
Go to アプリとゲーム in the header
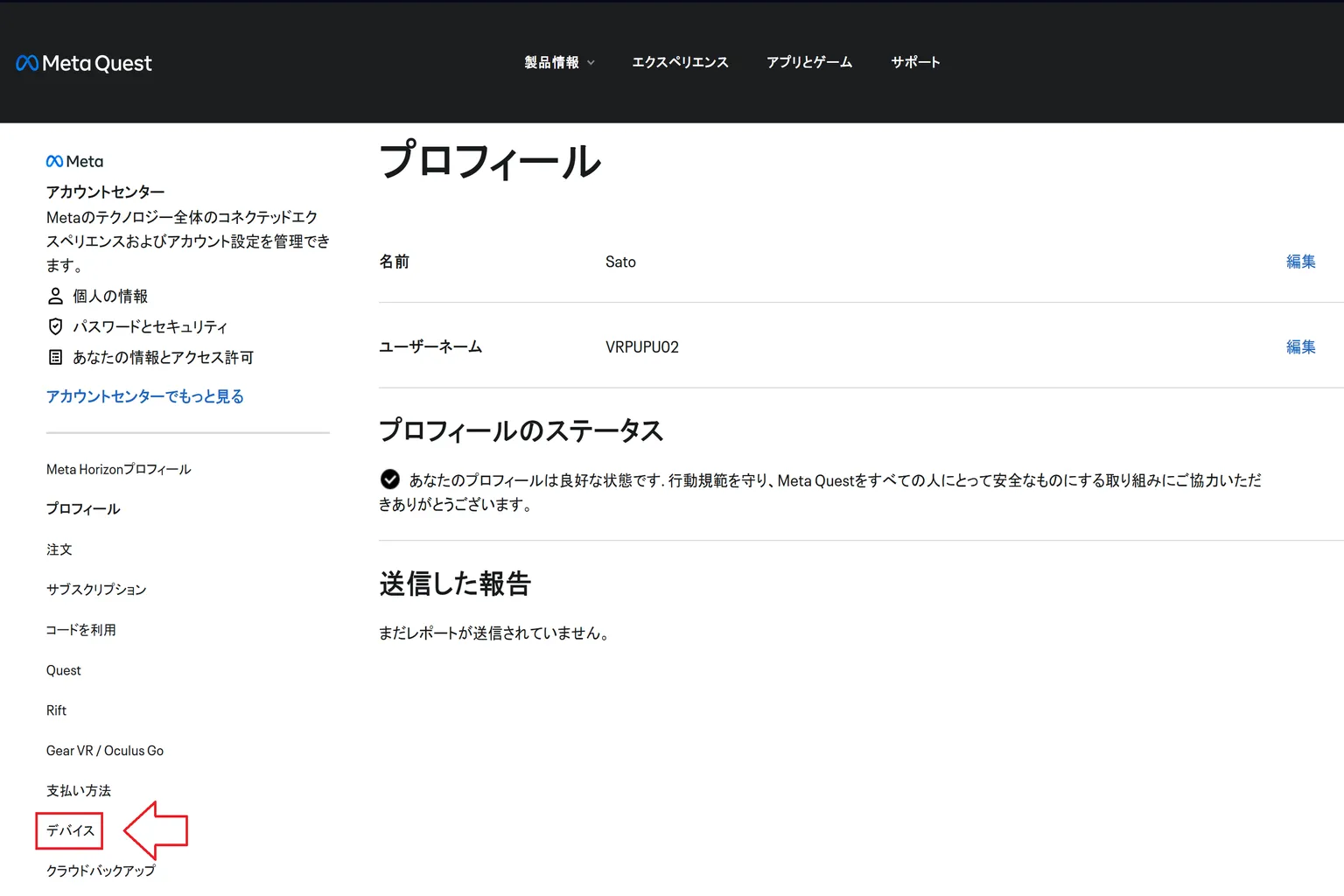[x=809, y=62]
